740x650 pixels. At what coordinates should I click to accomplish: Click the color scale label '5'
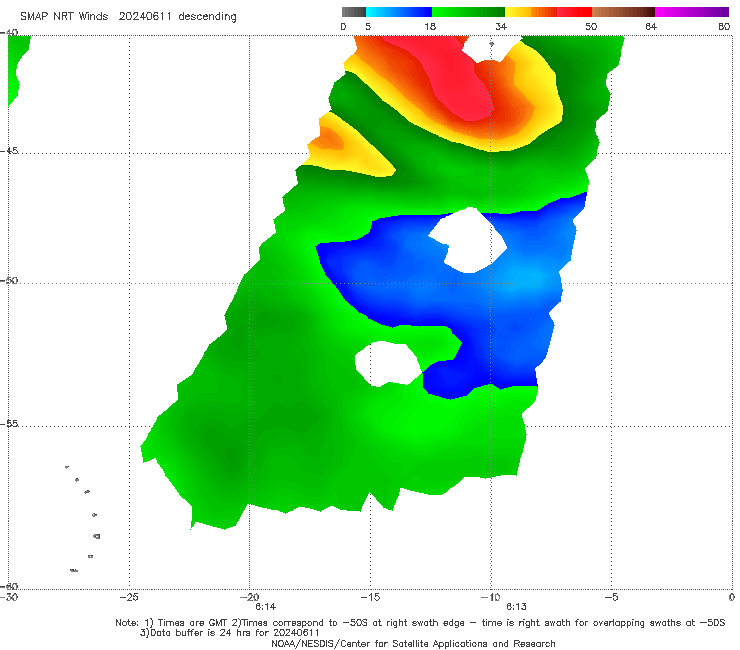pos(368,27)
